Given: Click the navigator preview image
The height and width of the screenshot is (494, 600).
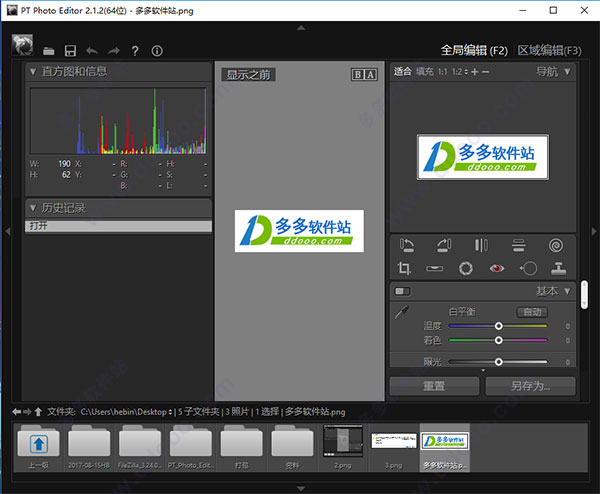Looking at the screenshot, I should tap(483, 157).
